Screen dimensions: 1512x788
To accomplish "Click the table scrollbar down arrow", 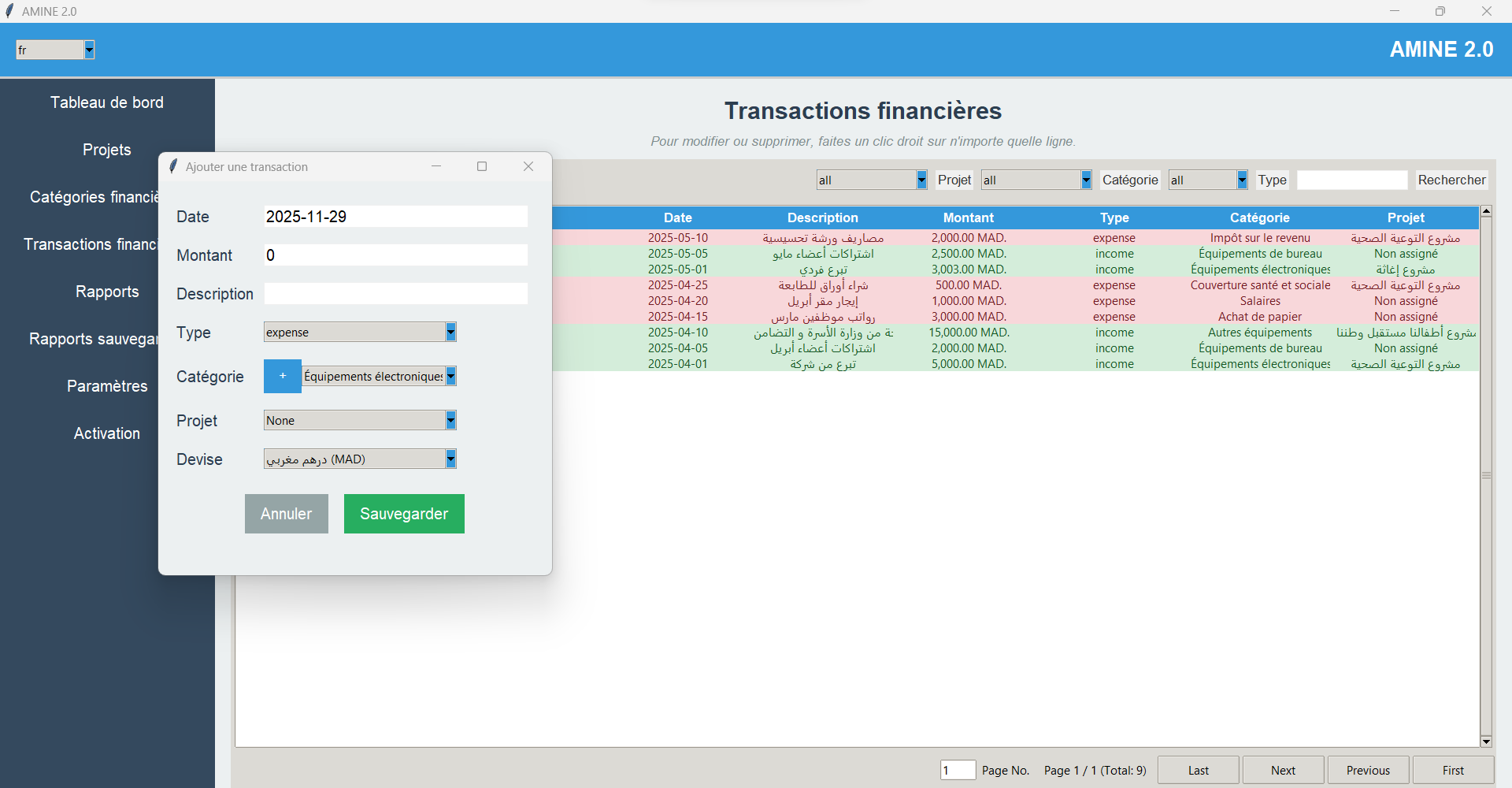I will (x=1486, y=742).
